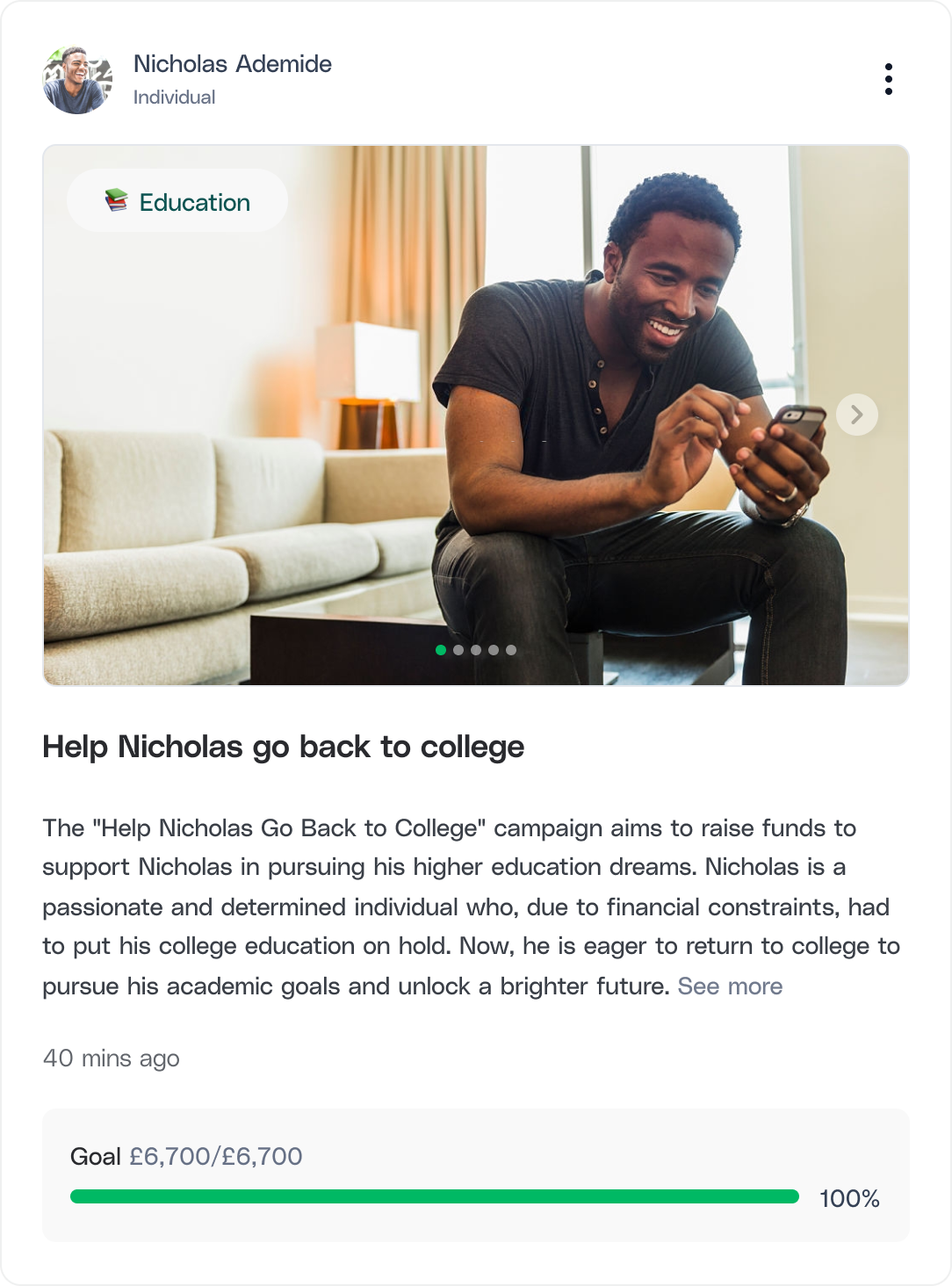Go to next photo with chevron arrow
Screen dimensions: 952x1286
click(856, 415)
